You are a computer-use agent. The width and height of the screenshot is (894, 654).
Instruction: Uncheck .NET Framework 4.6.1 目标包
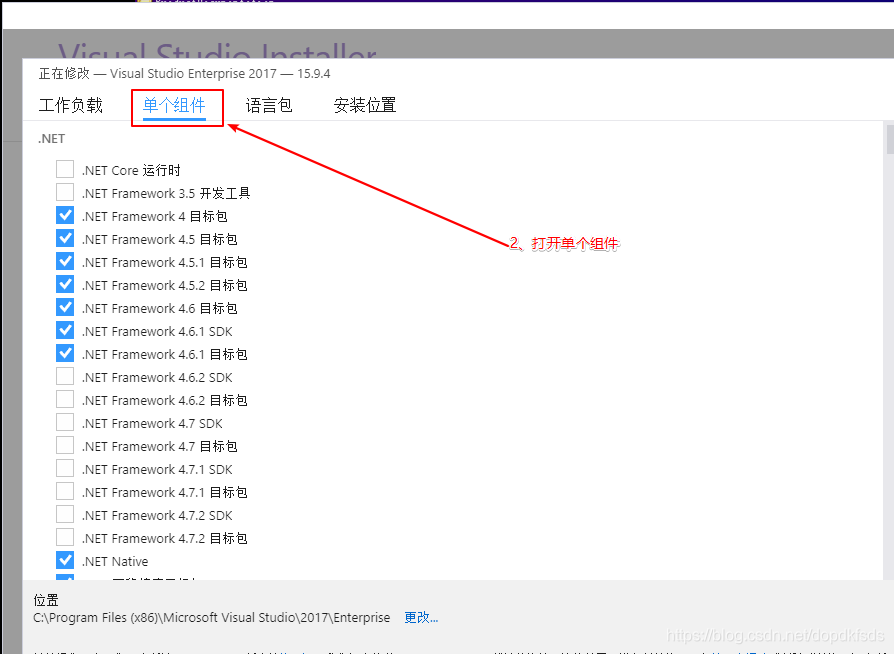tap(65, 354)
